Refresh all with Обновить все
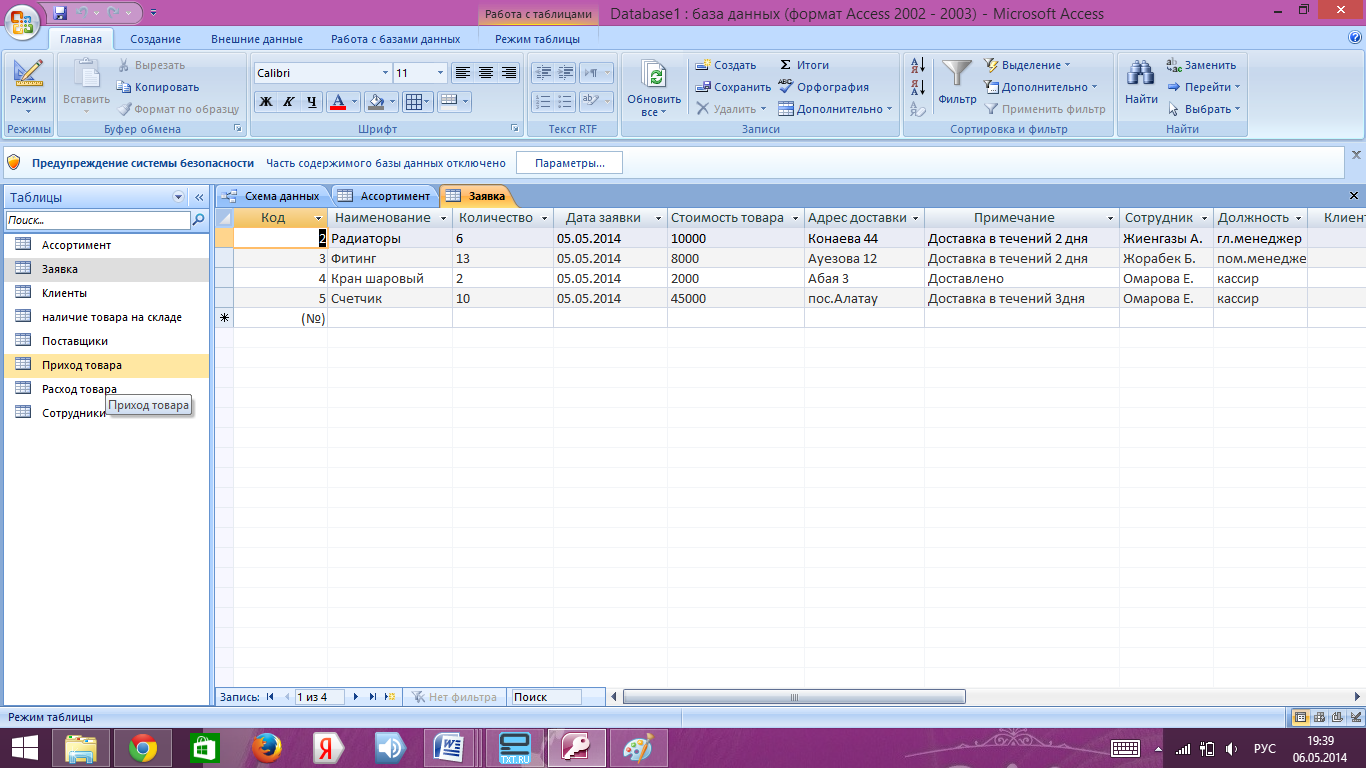 point(654,88)
